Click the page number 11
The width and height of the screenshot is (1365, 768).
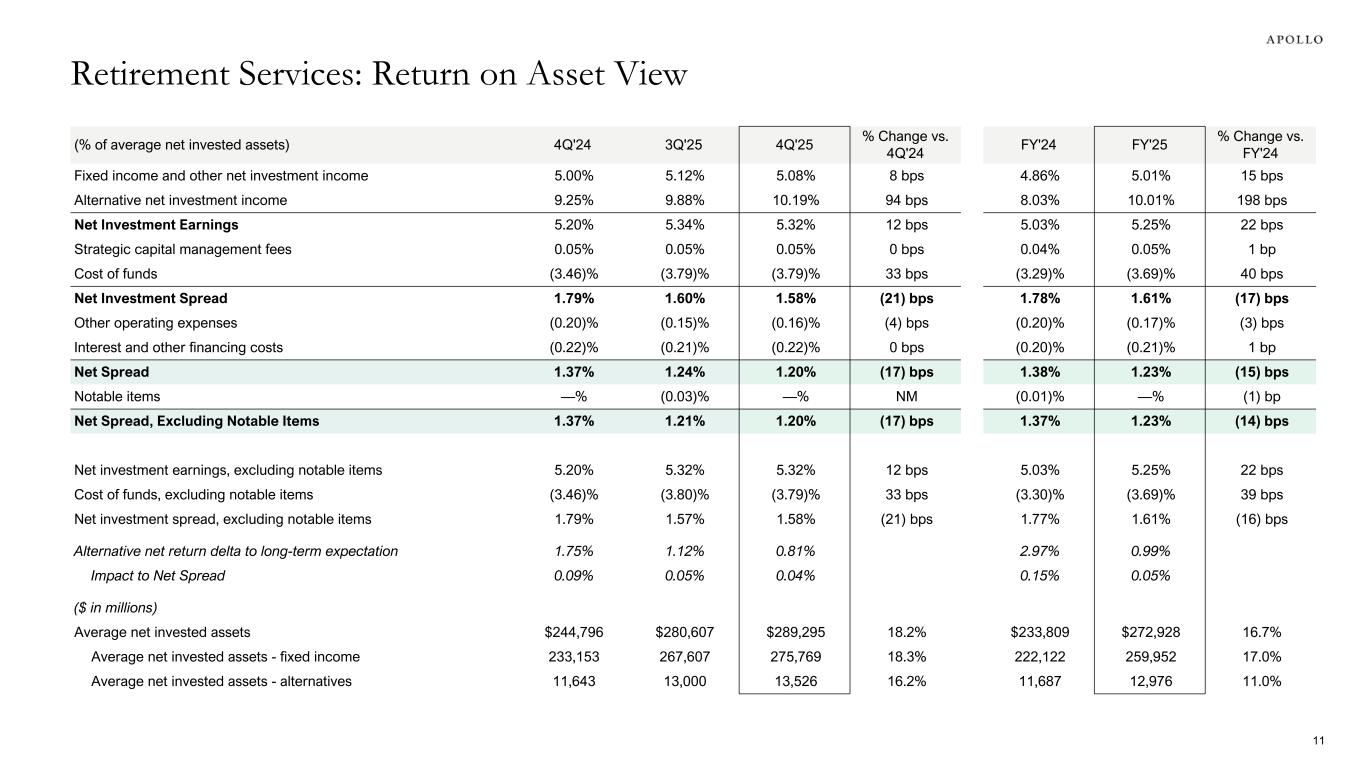pyautogui.click(x=1318, y=740)
